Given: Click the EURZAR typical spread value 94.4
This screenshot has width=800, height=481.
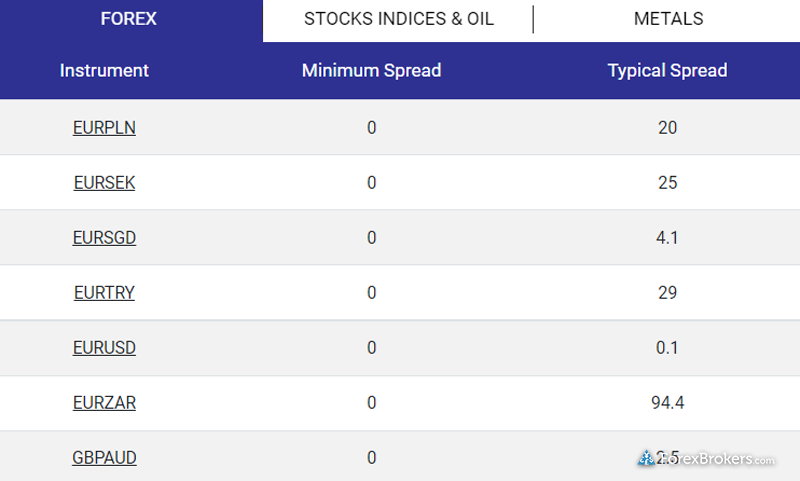Looking at the screenshot, I should [667, 403].
